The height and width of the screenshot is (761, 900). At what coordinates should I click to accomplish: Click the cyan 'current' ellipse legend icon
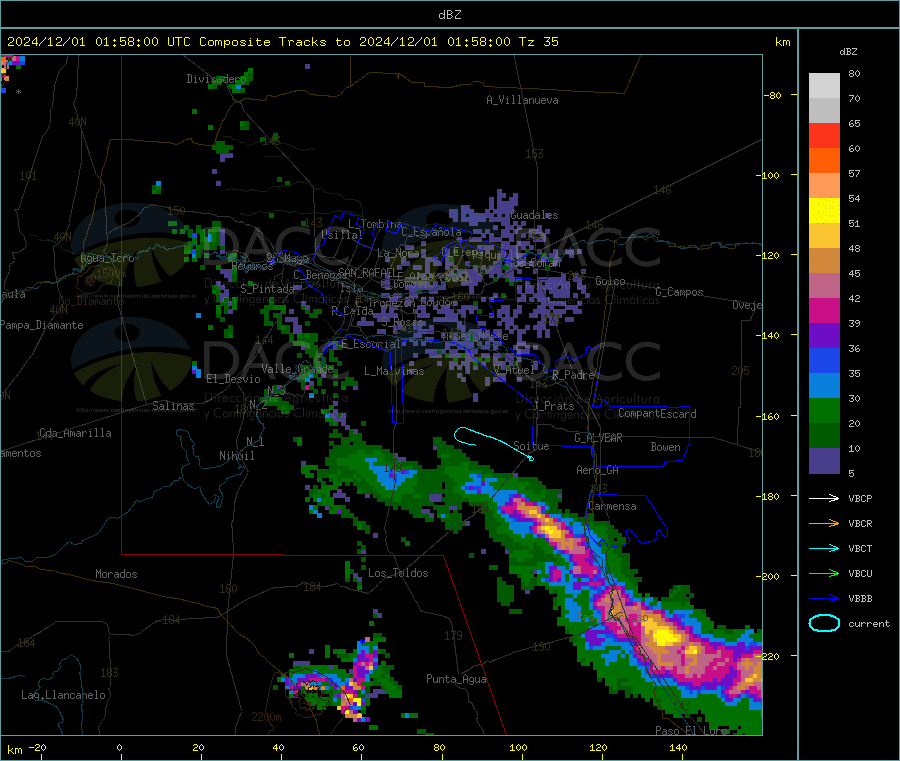824,623
